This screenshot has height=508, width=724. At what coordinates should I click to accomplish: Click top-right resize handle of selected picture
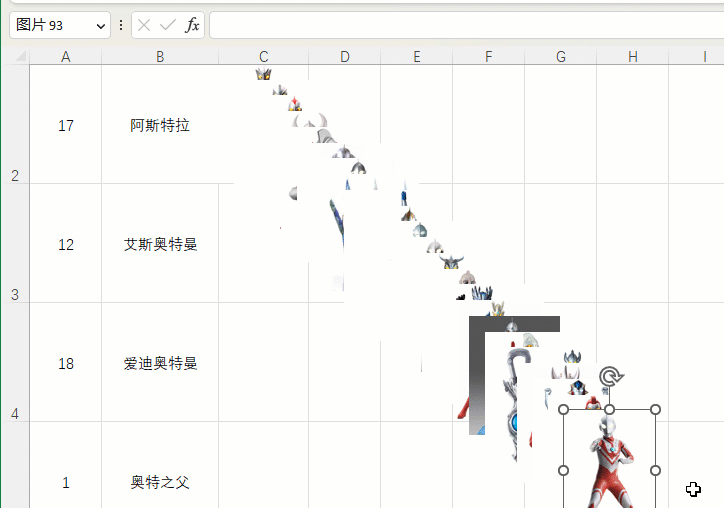pyautogui.click(x=655, y=410)
